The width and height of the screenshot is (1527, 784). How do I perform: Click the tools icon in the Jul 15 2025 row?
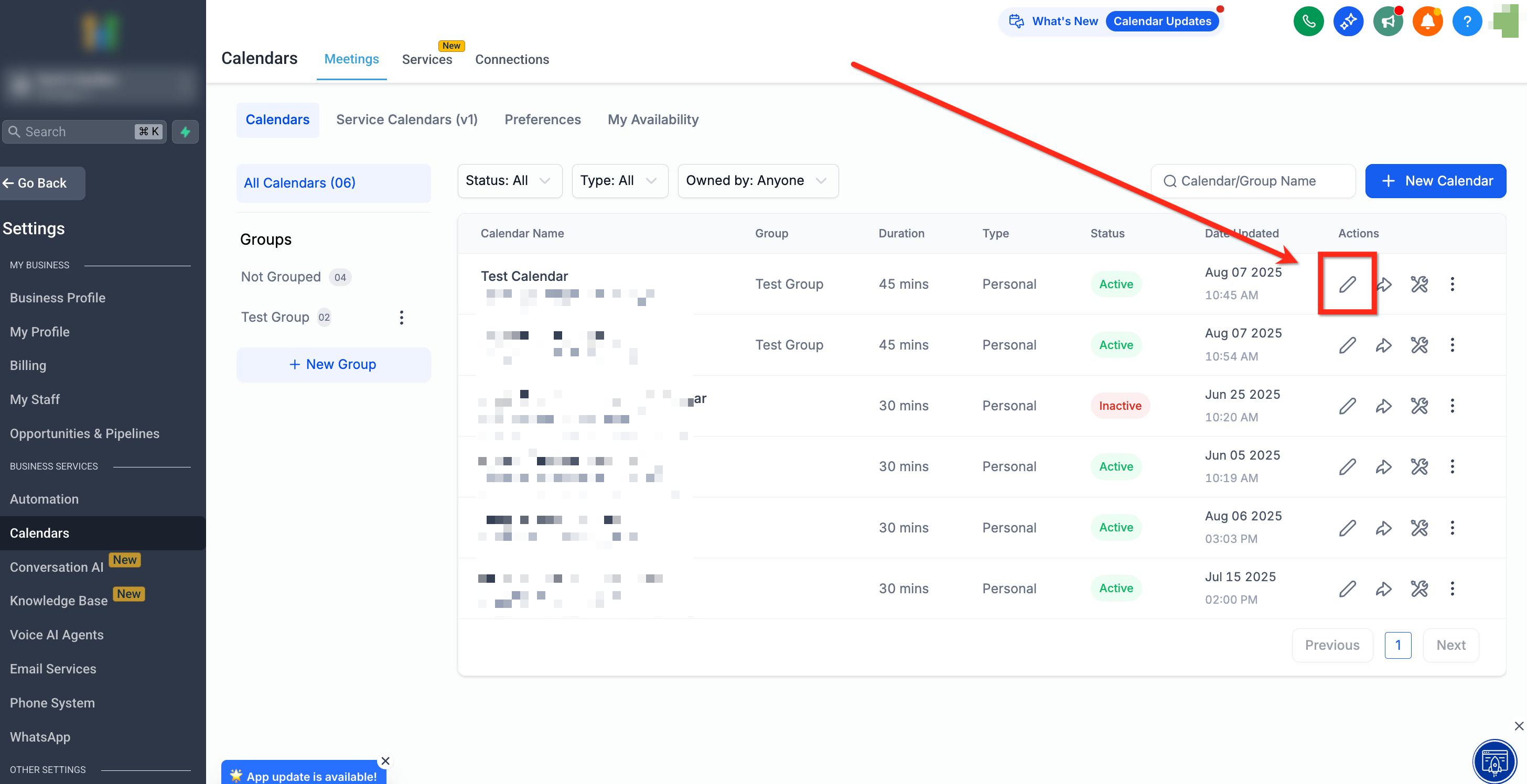(x=1419, y=589)
